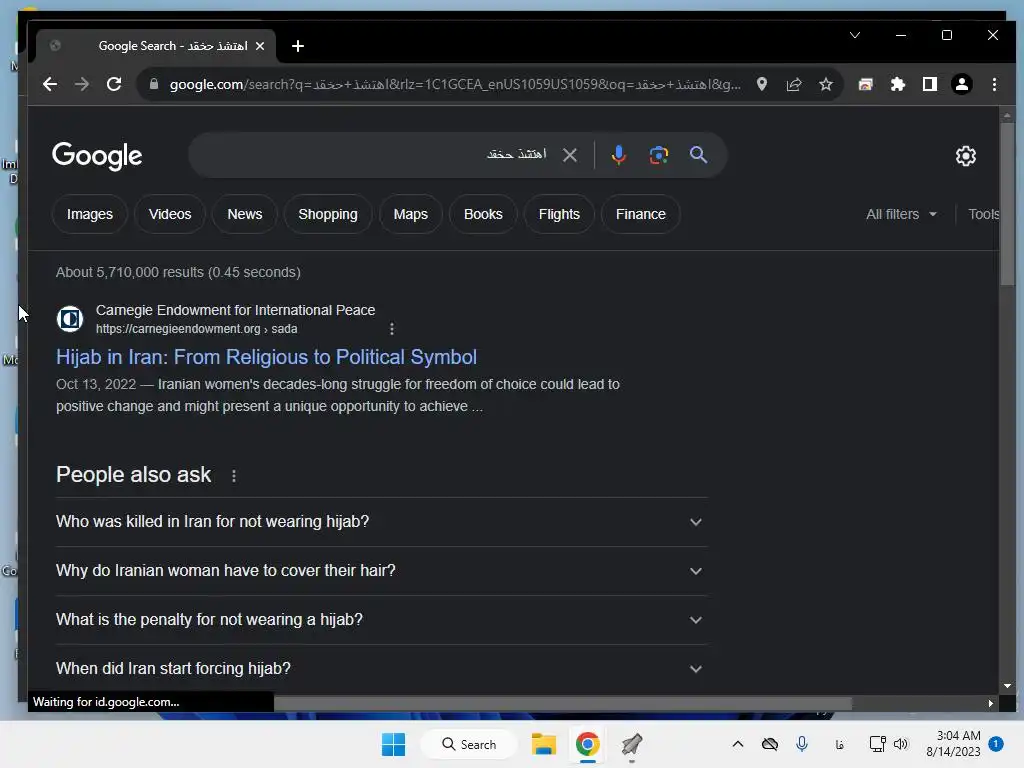Toggle the browser side panel

coord(929,84)
